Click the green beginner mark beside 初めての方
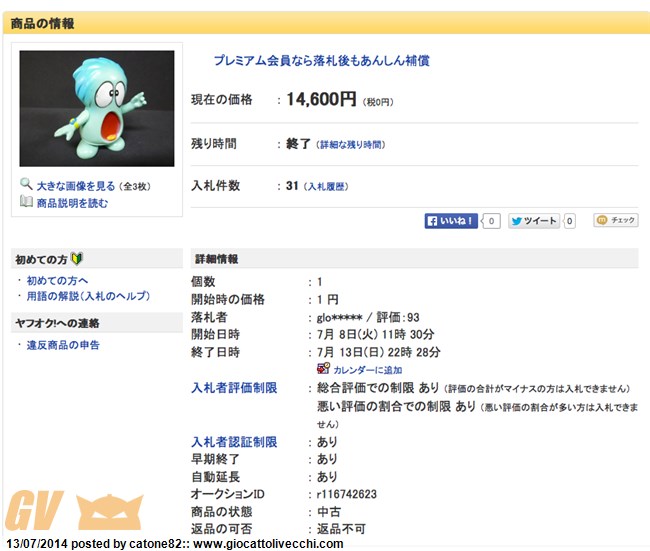 click(x=77, y=259)
